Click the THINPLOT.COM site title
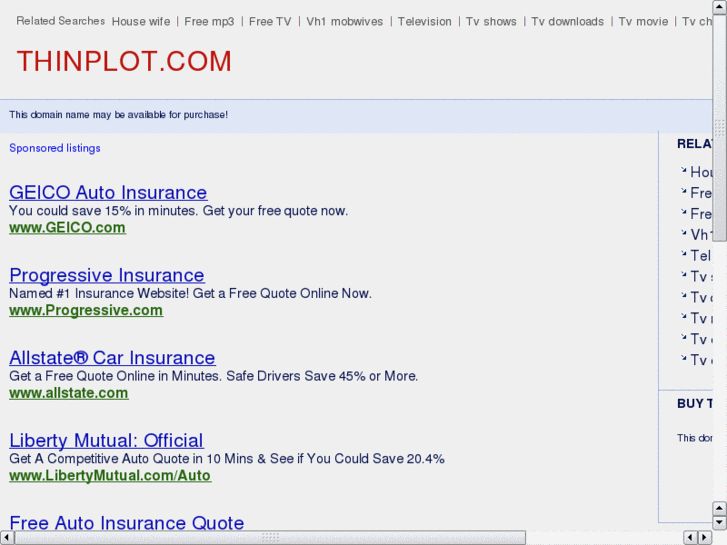This screenshot has width=727, height=545. [124, 61]
